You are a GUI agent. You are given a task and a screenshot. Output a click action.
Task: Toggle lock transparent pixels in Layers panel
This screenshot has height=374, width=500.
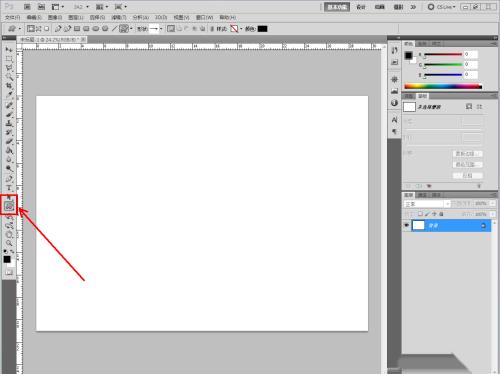tap(420, 214)
